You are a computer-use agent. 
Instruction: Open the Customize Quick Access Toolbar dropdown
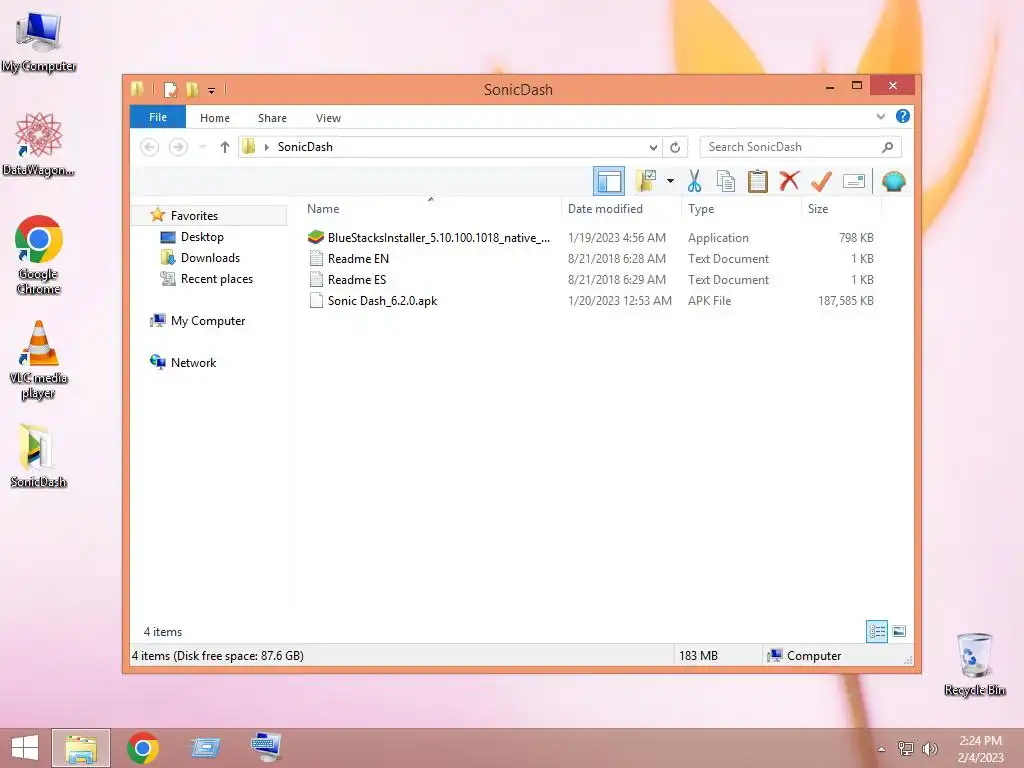(x=212, y=90)
